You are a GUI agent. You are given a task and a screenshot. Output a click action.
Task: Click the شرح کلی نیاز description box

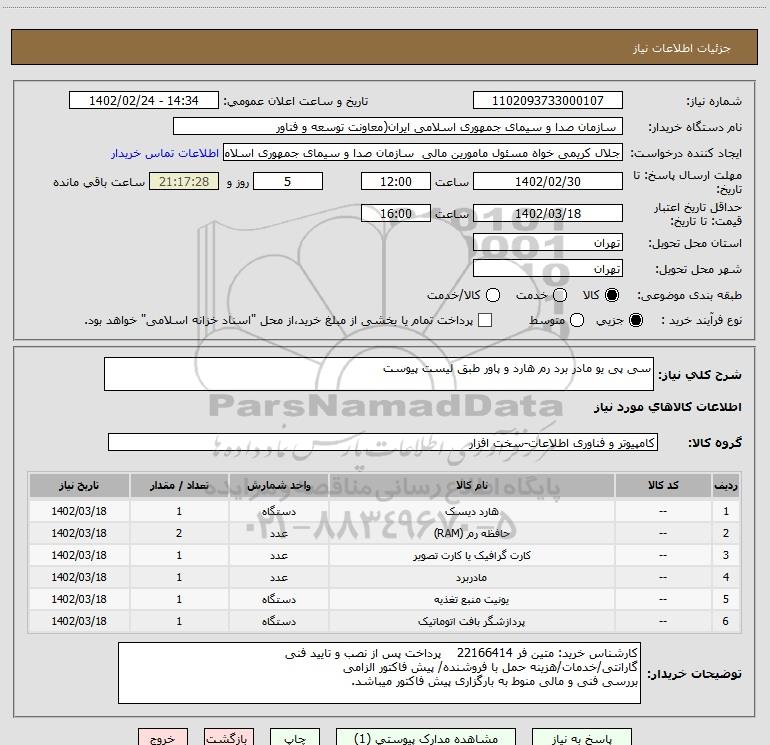point(379,374)
